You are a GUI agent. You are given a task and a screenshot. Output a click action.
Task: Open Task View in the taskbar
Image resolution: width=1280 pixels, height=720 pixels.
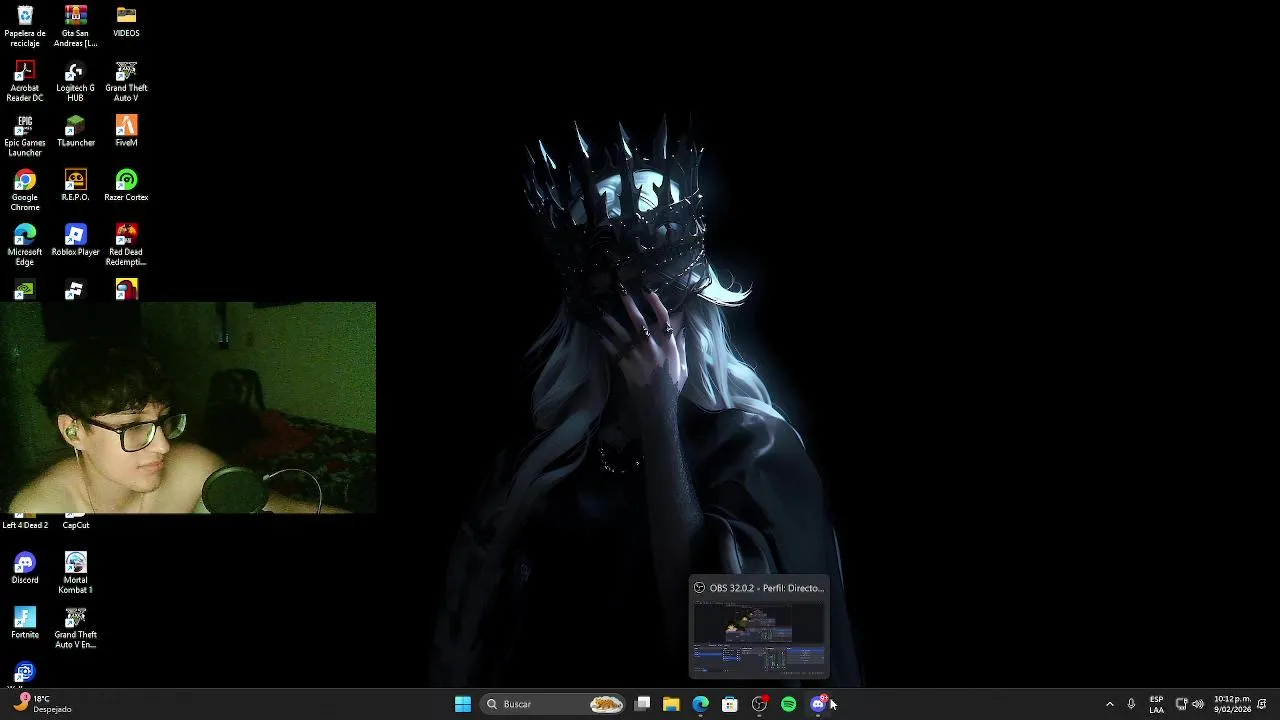tap(643, 704)
